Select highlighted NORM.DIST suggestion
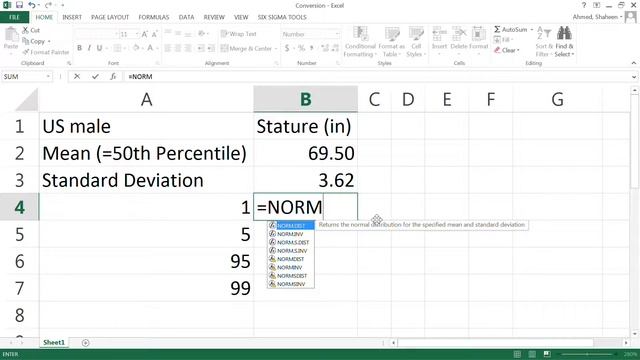The width and height of the screenshot is (640, 360). (x=291, y=226)
